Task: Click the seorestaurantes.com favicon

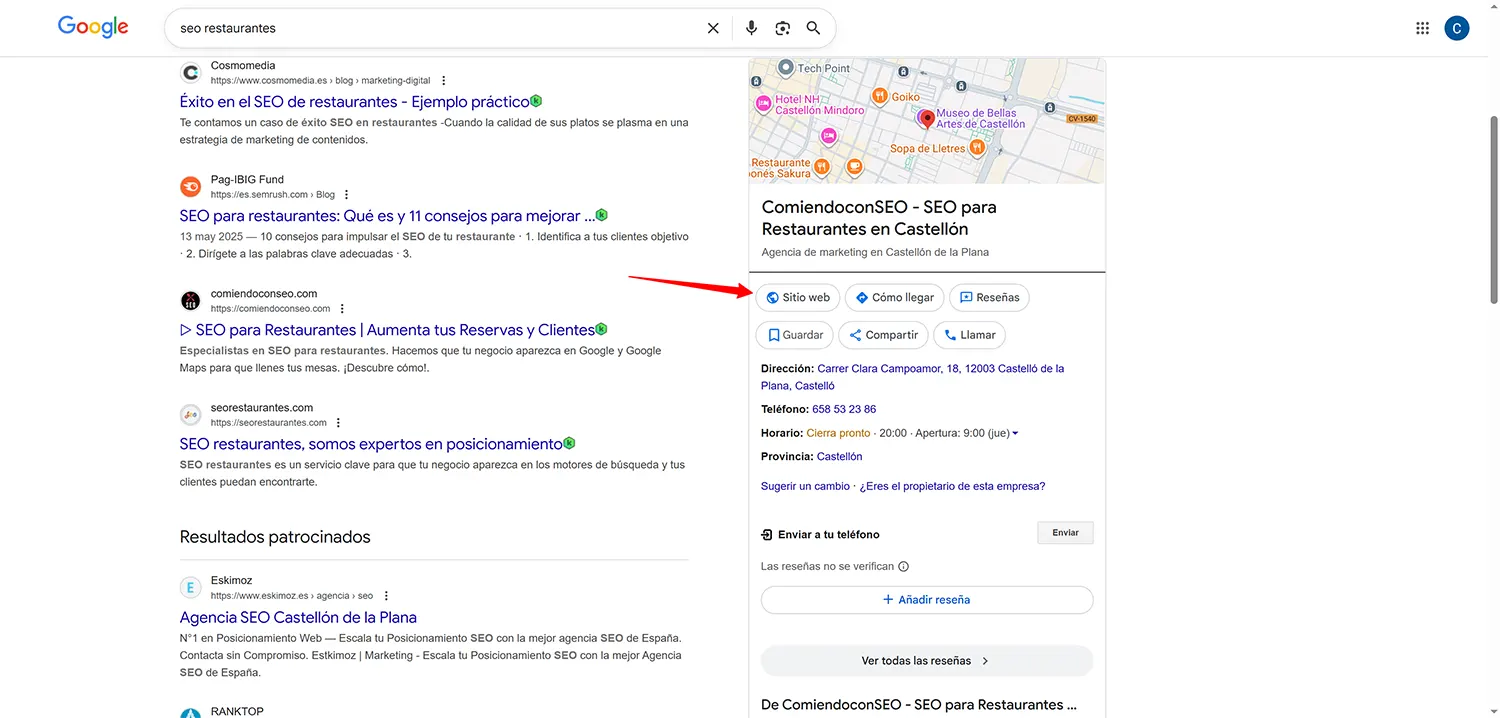Action: click(x=190, y=415)
